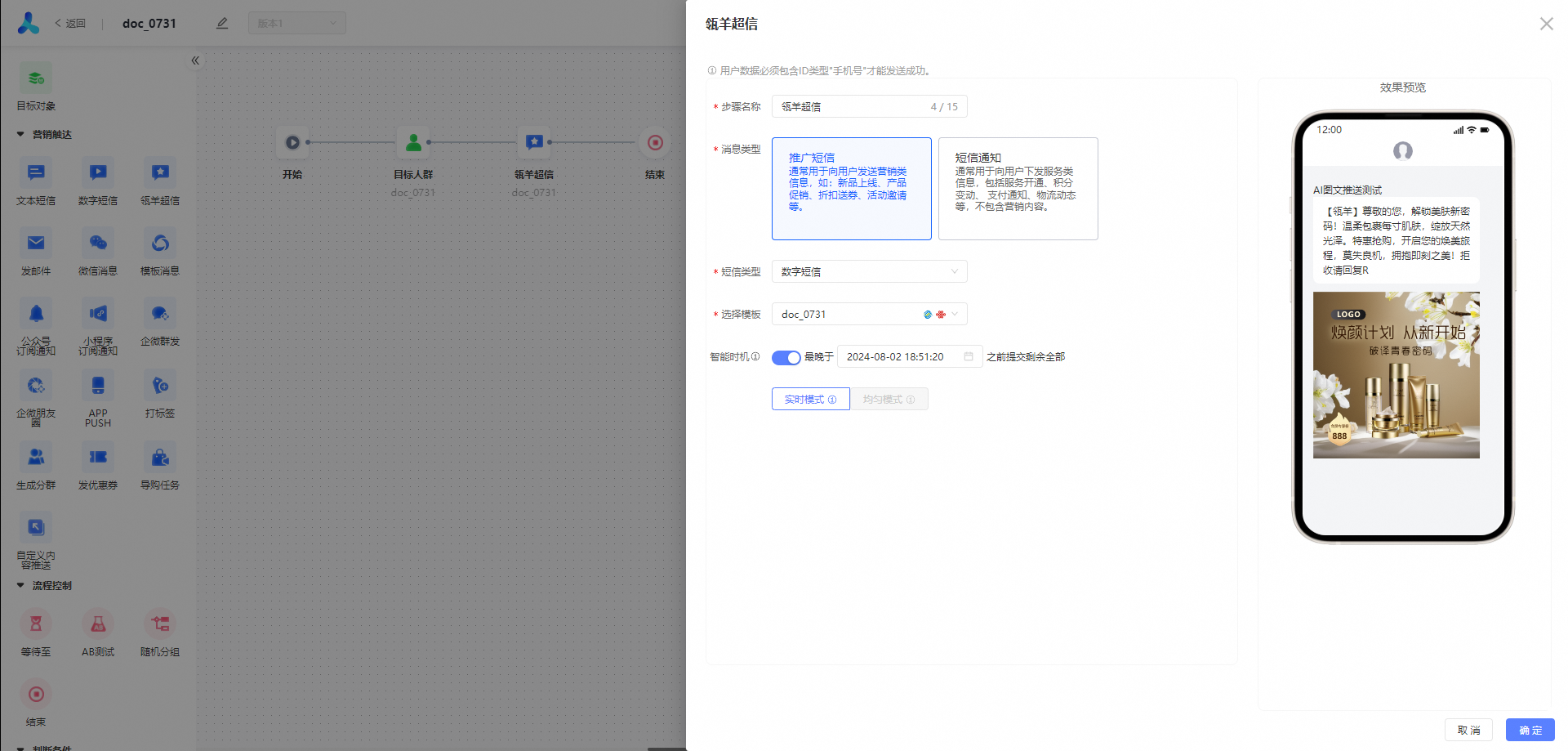
Task: Click the 开始 start node on canvas
Action: click(x=292, y=142)
